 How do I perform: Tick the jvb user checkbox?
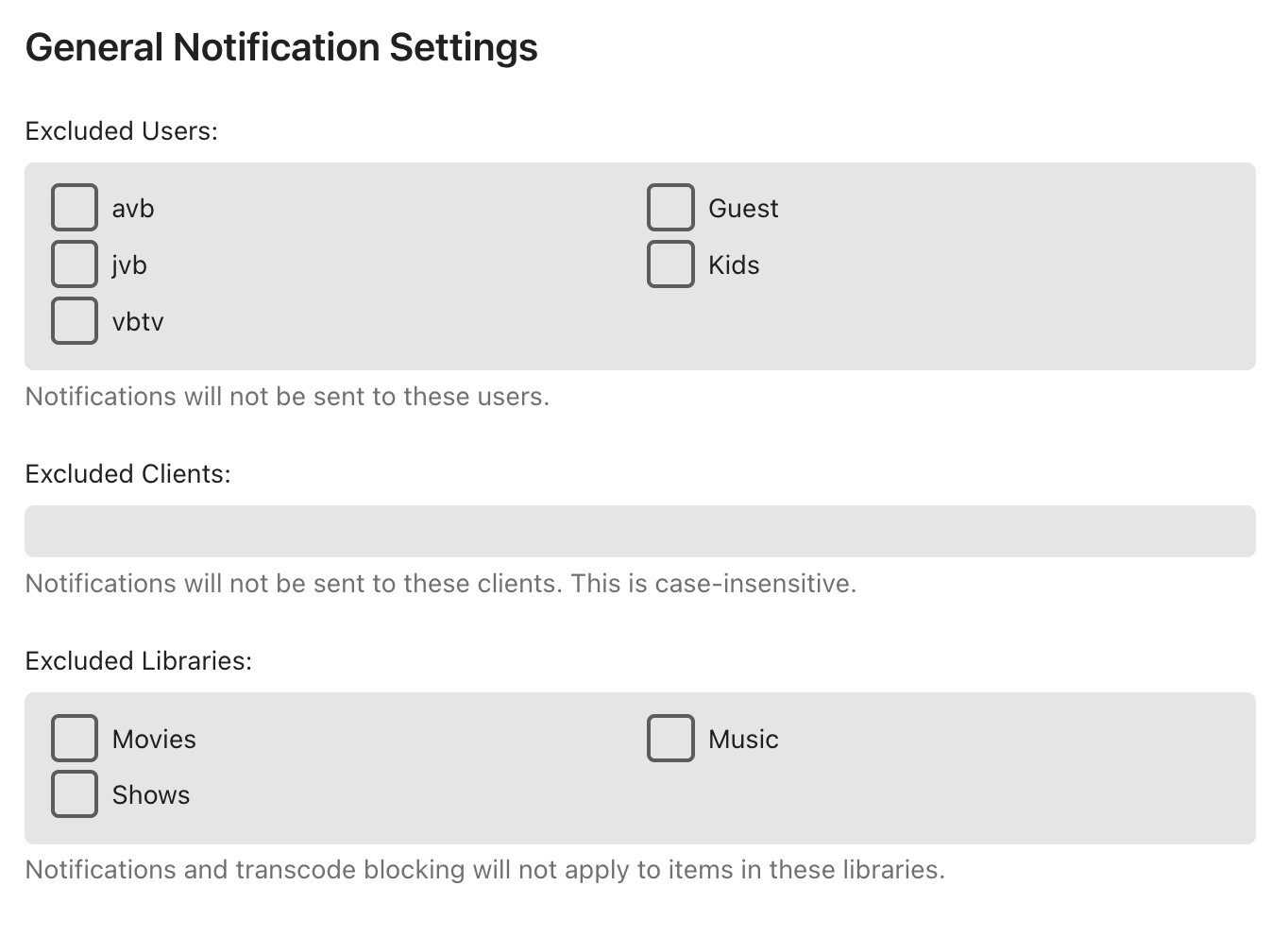pyautogui.click(x=75, y=264)
